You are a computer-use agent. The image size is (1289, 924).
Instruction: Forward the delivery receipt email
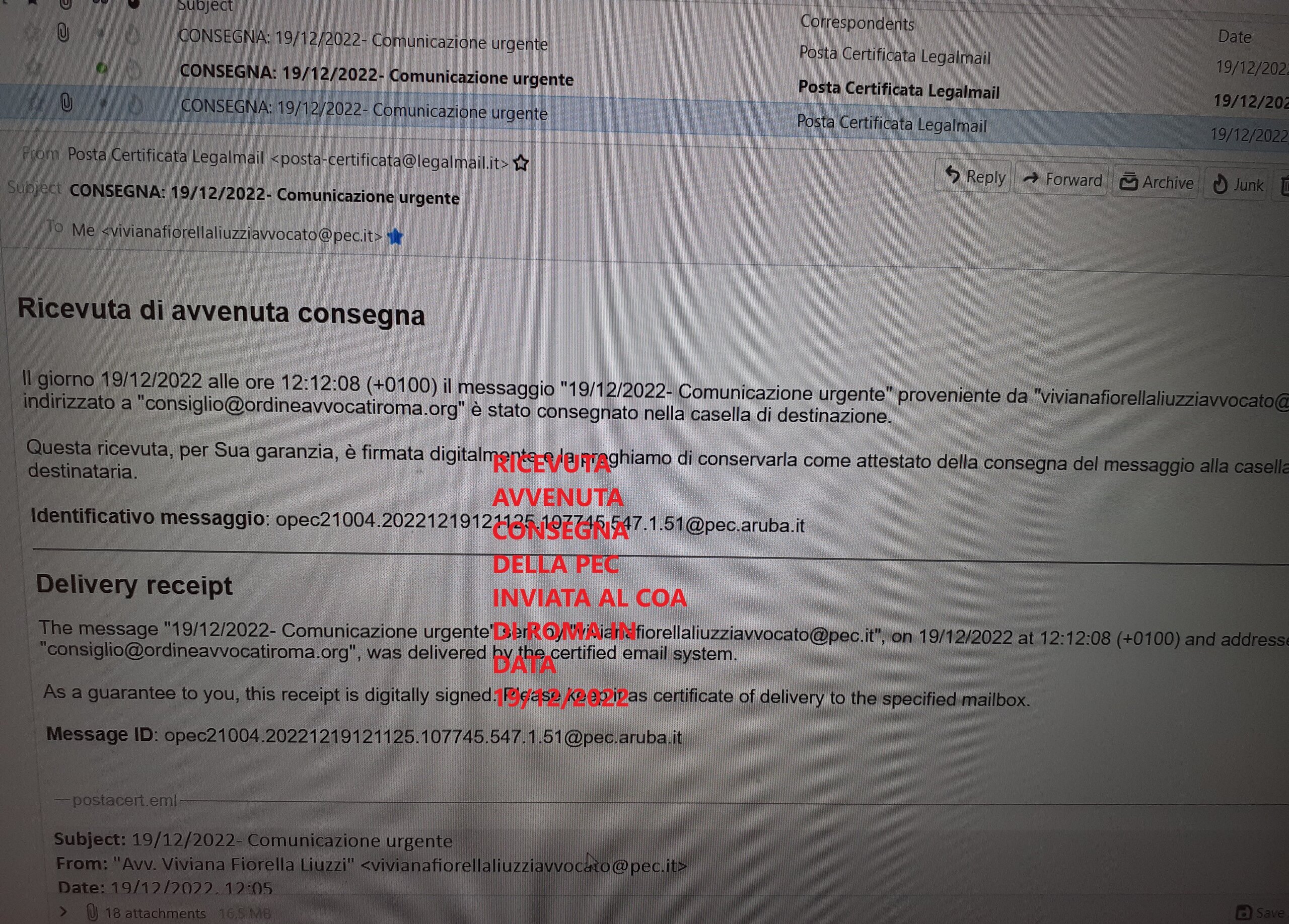[1062, 180]
